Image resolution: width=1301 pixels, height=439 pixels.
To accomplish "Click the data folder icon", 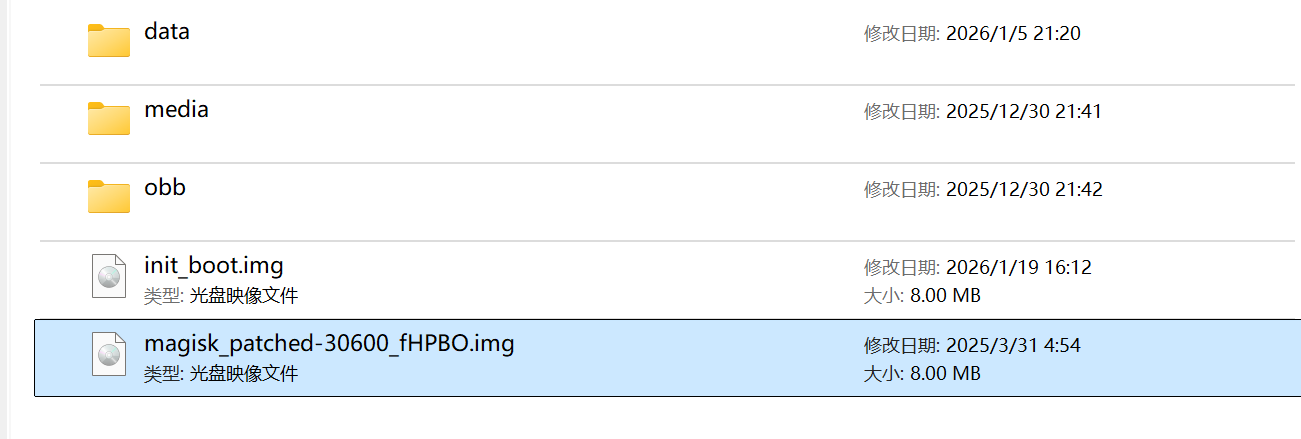I will pos(108,40).
